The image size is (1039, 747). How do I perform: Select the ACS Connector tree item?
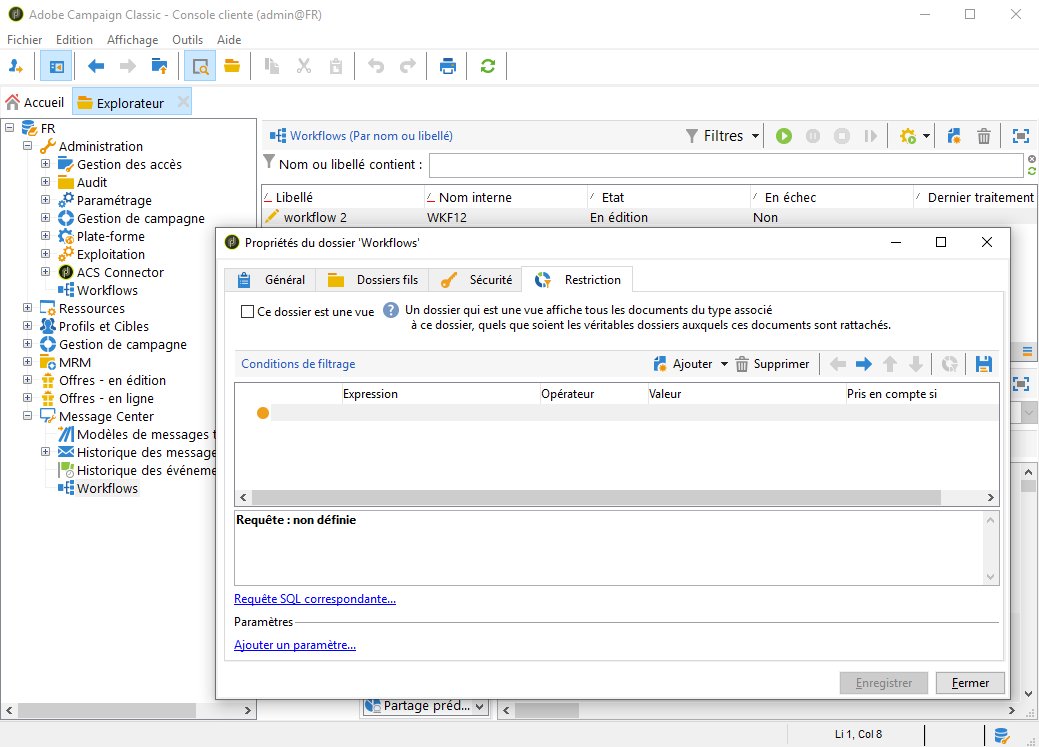coord(120,272)
